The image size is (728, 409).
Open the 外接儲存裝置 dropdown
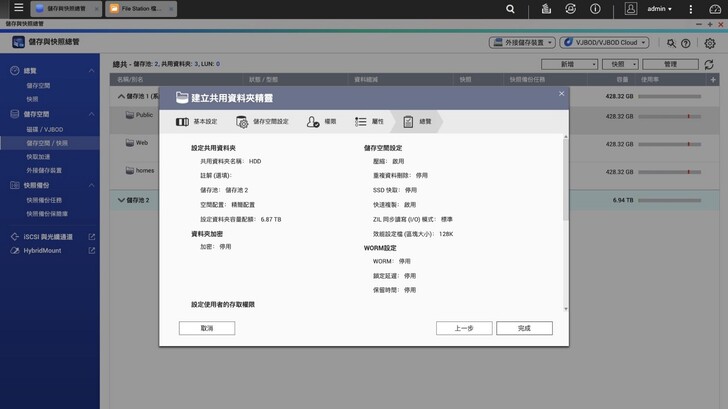pos(522,42)
